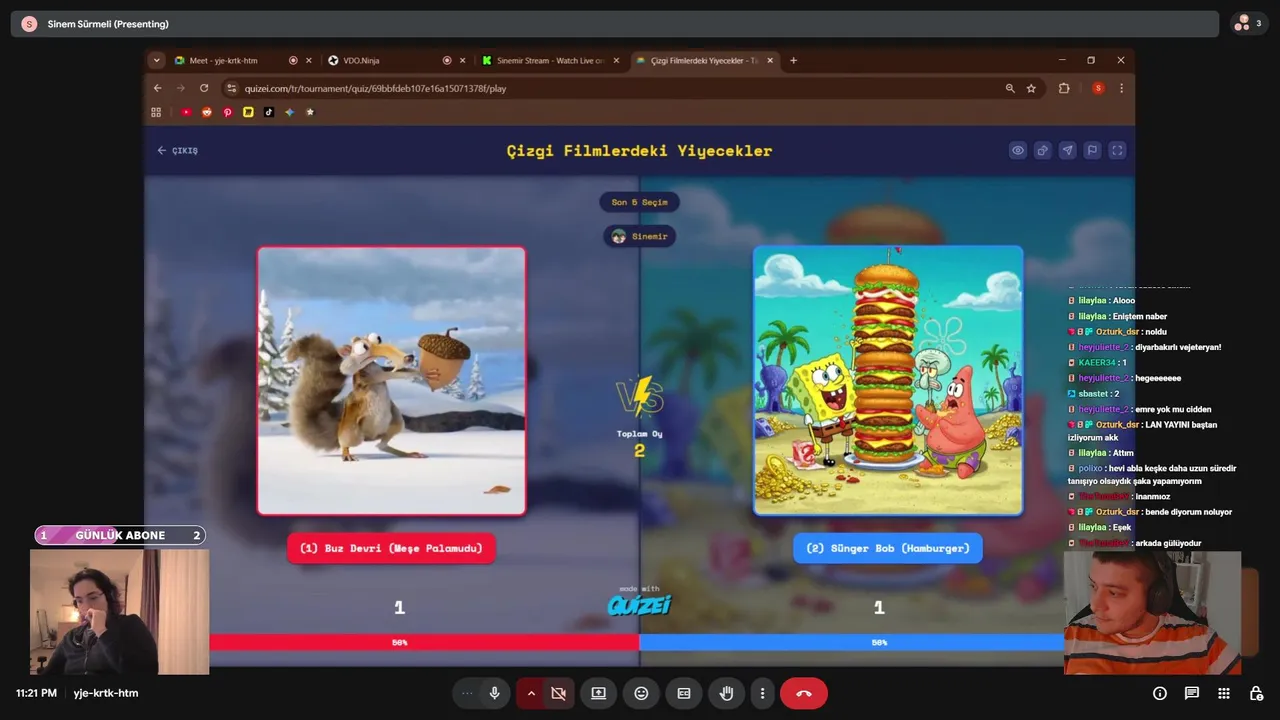Open audio settings three-dot pill beside microphone

coord(466,693)
